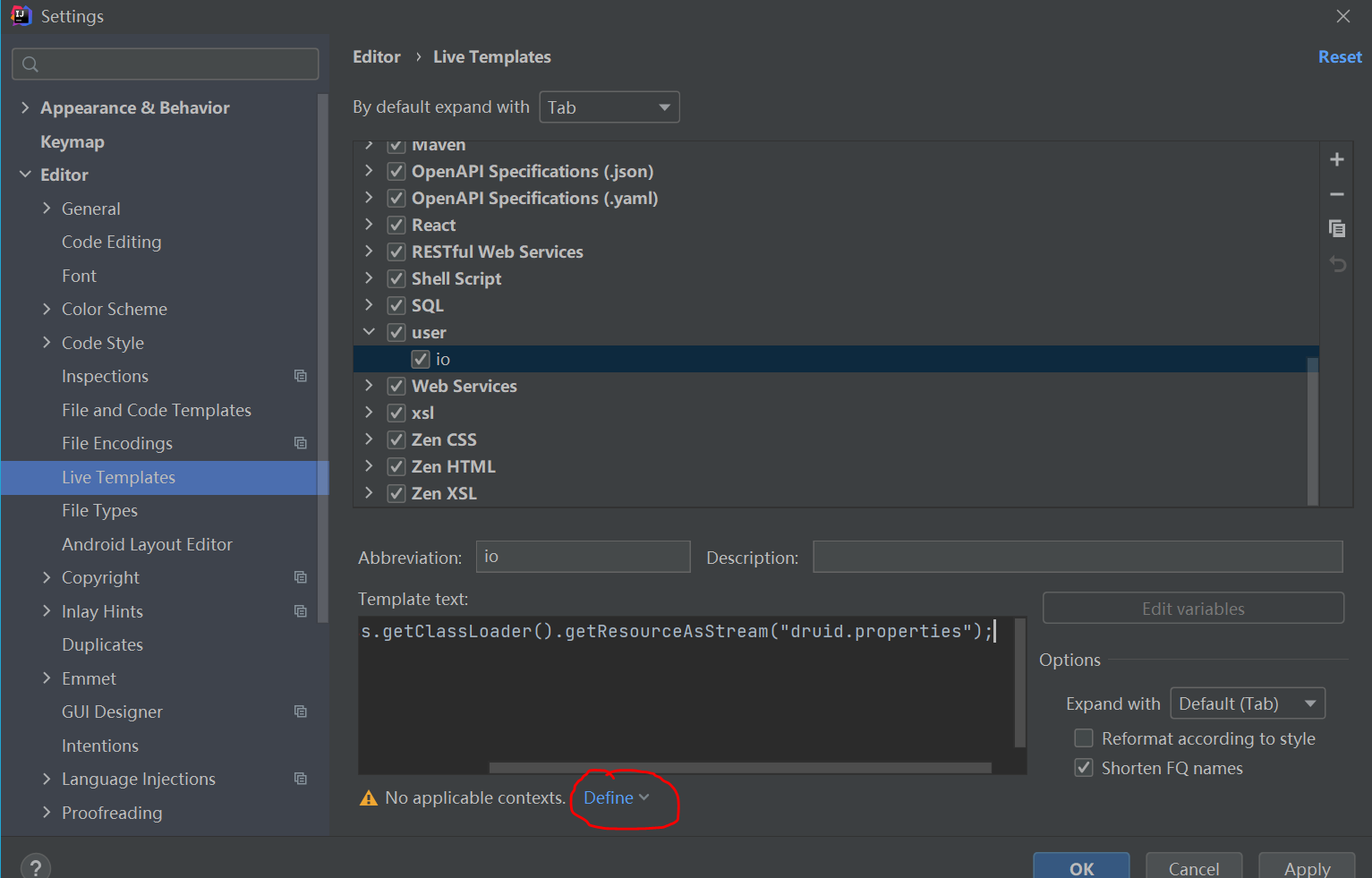Viewport: 1372px width, 878px height.
Task: Click project-level icon next to Copyright
Action: click(x=301, y=577)
